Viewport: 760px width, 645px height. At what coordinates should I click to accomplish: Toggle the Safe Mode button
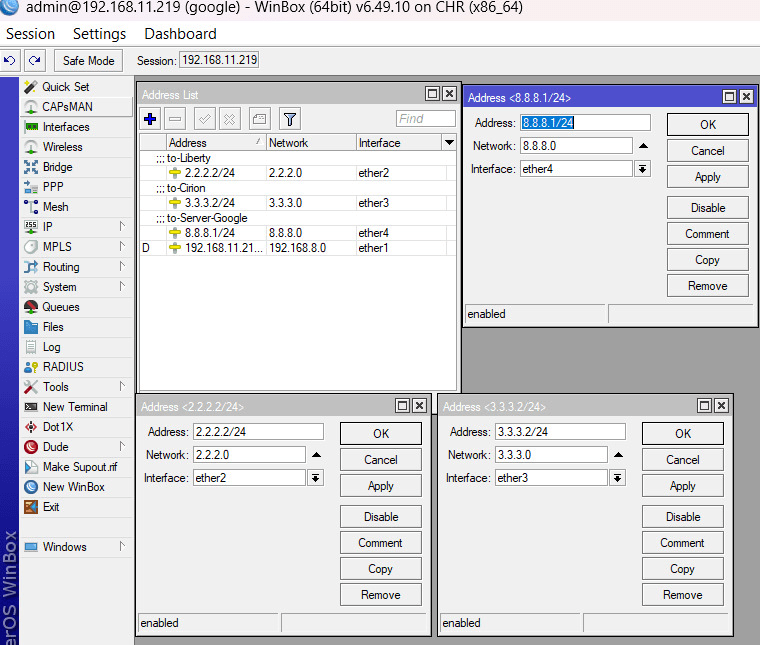88,61
